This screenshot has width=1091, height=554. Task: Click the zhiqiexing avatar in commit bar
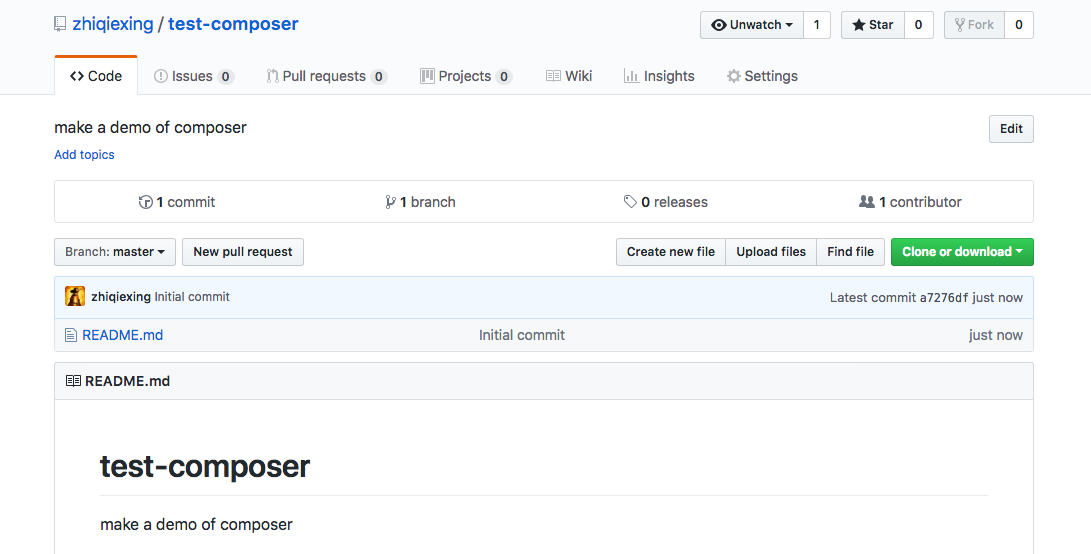coord(74,296)
